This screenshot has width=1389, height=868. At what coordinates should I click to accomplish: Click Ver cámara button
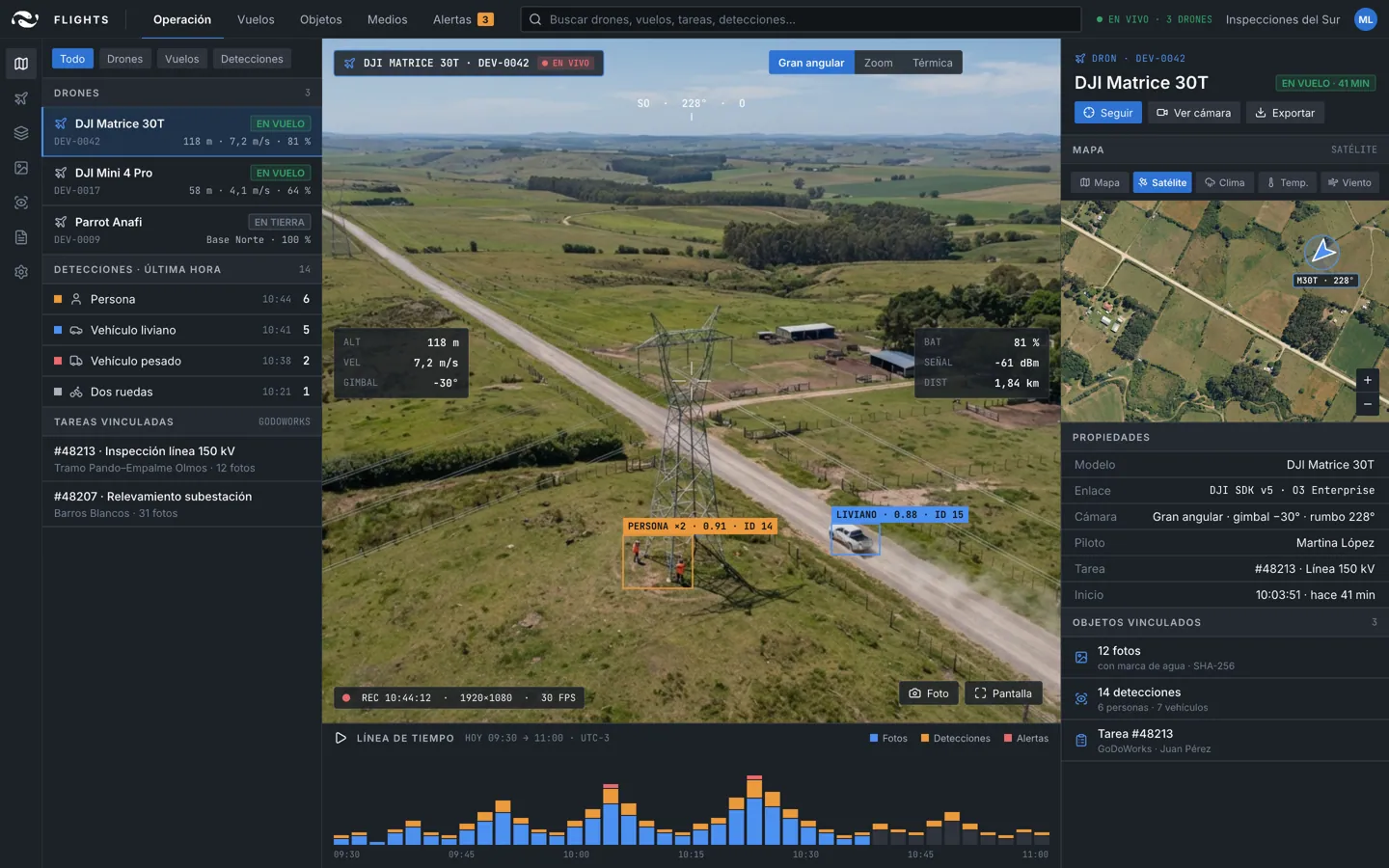coord(1193,113)
